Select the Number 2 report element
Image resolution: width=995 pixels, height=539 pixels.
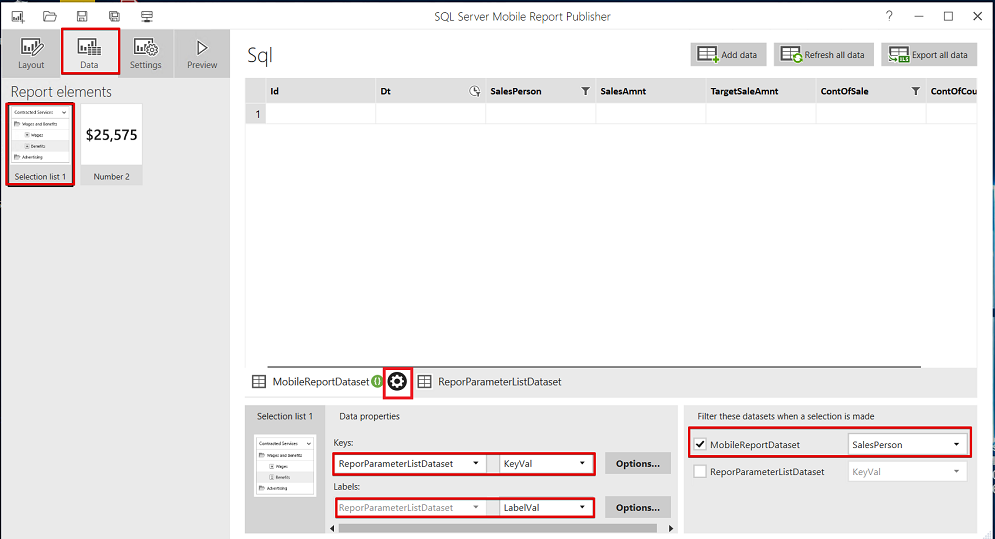pyautogui.click(x=112, y=145)
